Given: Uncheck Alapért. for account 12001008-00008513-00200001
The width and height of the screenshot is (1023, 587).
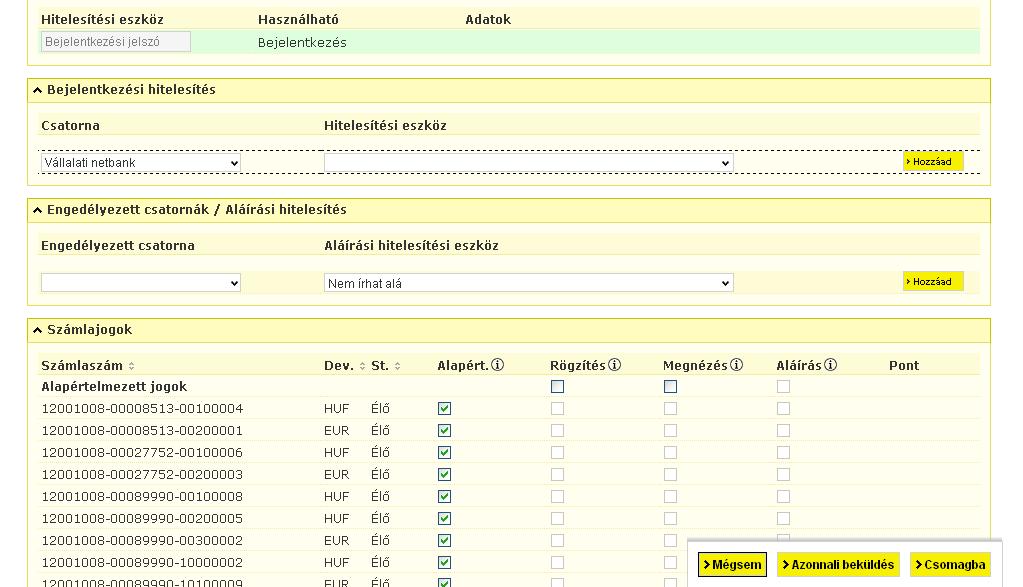Looking at the screenshot, I should tap(444, 430).
